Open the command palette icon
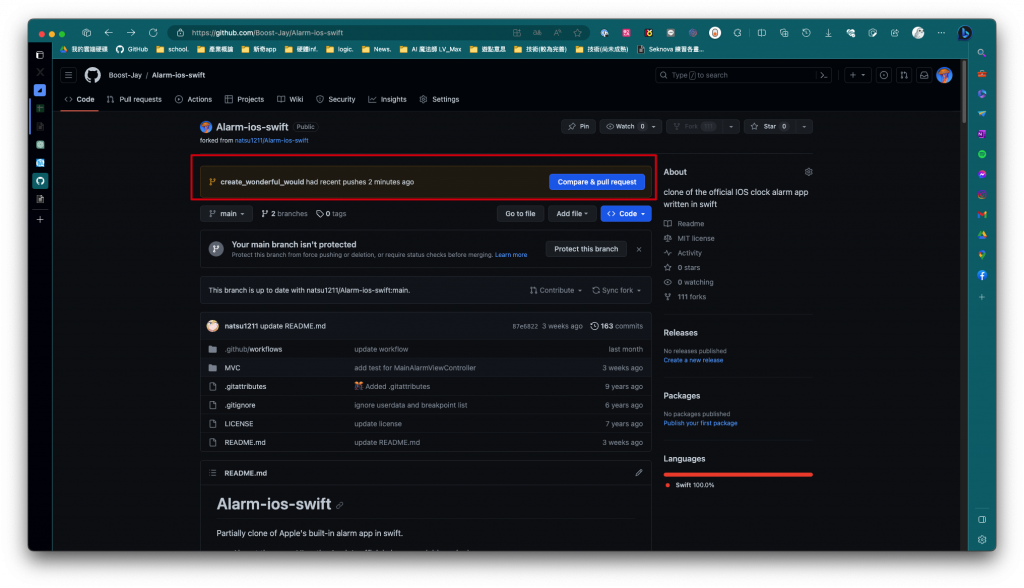Viewport: 1024px width, 588px height. 824,75
